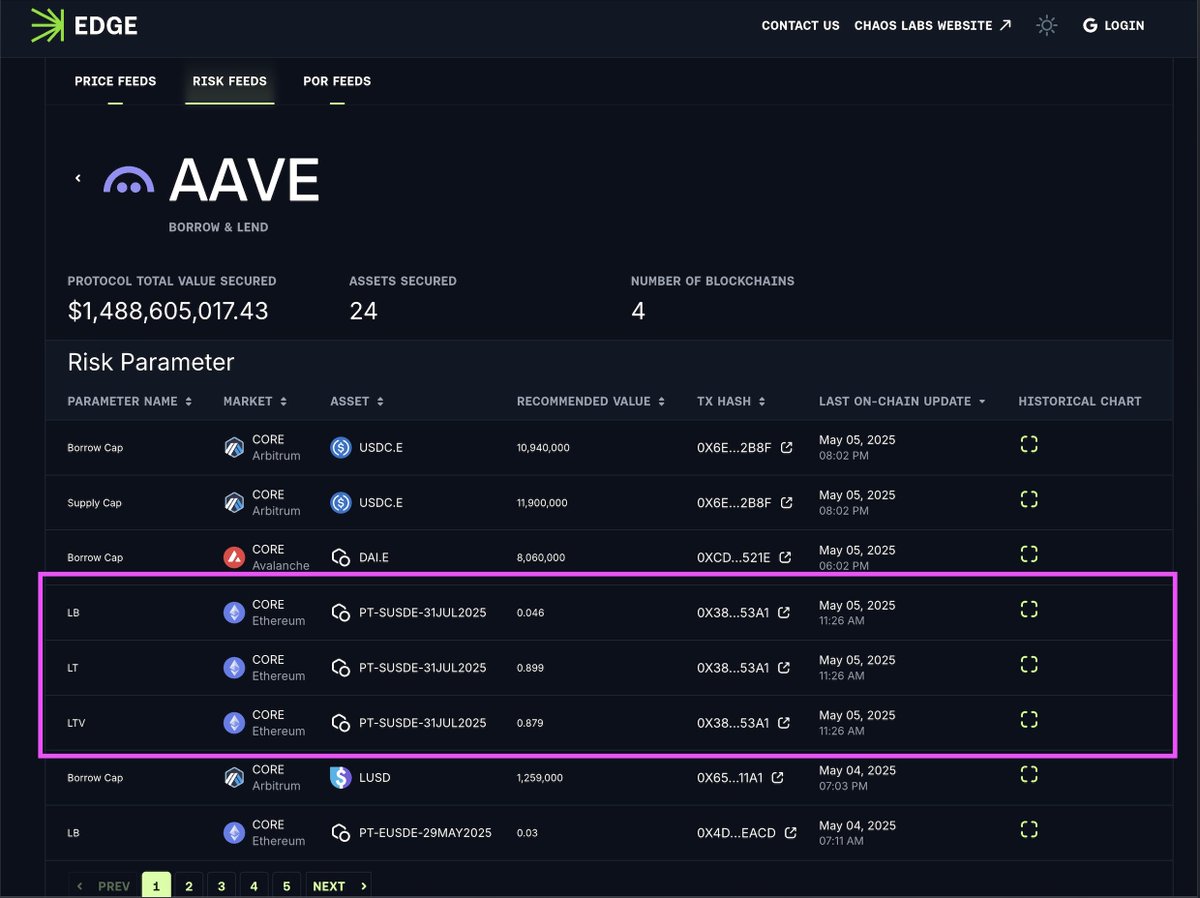Click the AAVE ghost logo icon
This screenshot has height=898, width=1200.
(x=129, y=180)
